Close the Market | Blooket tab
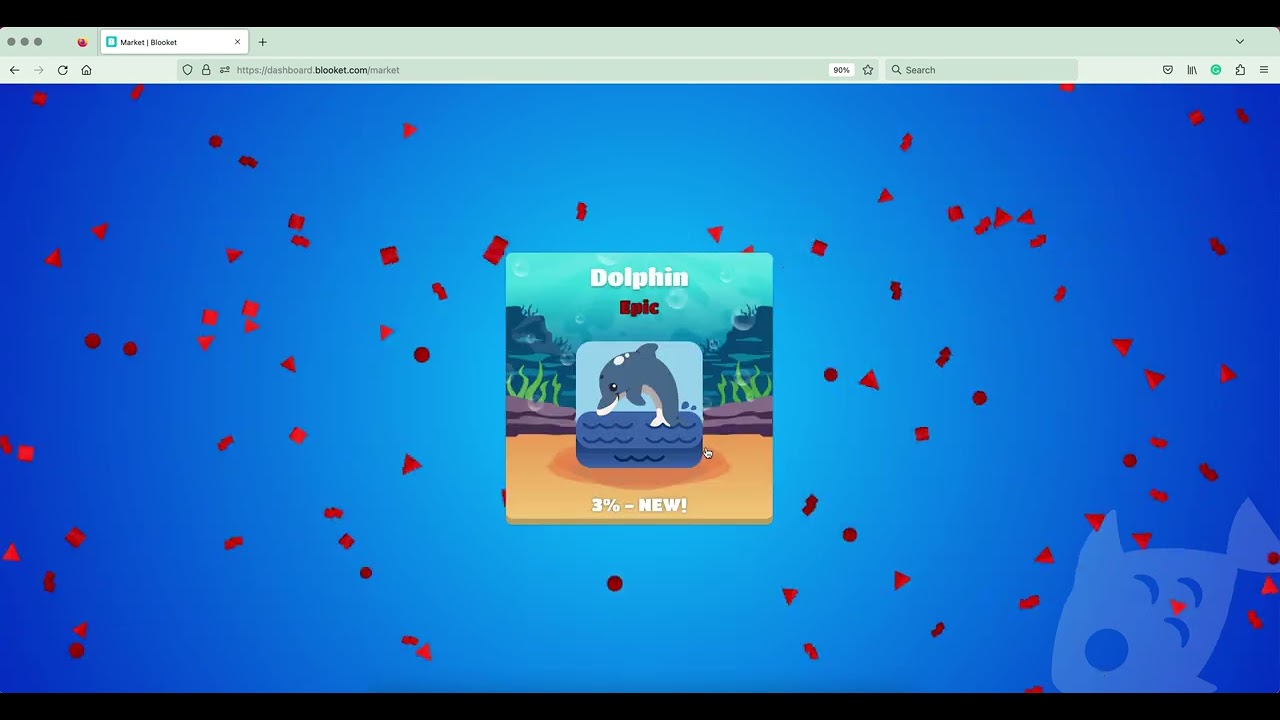 click(x=238, y=42)
